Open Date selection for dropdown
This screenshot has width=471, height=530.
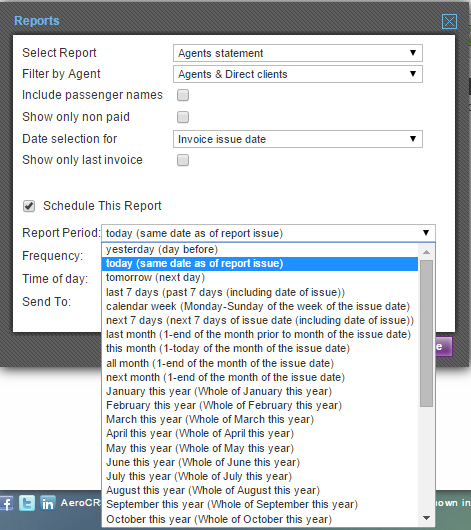click(298, 139)
